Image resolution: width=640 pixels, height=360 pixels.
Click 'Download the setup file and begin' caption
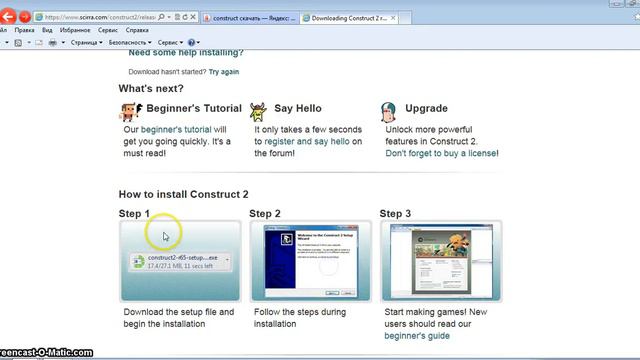[179, 318]
